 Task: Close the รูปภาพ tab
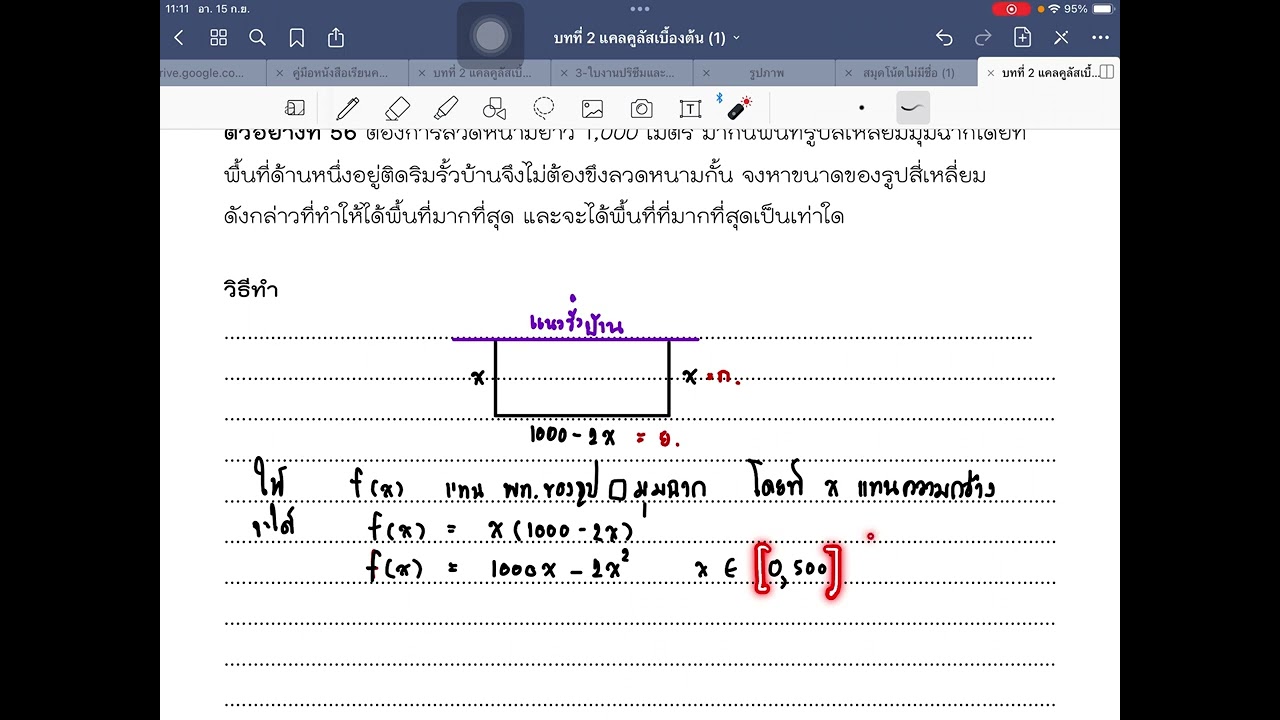[706, 73]
